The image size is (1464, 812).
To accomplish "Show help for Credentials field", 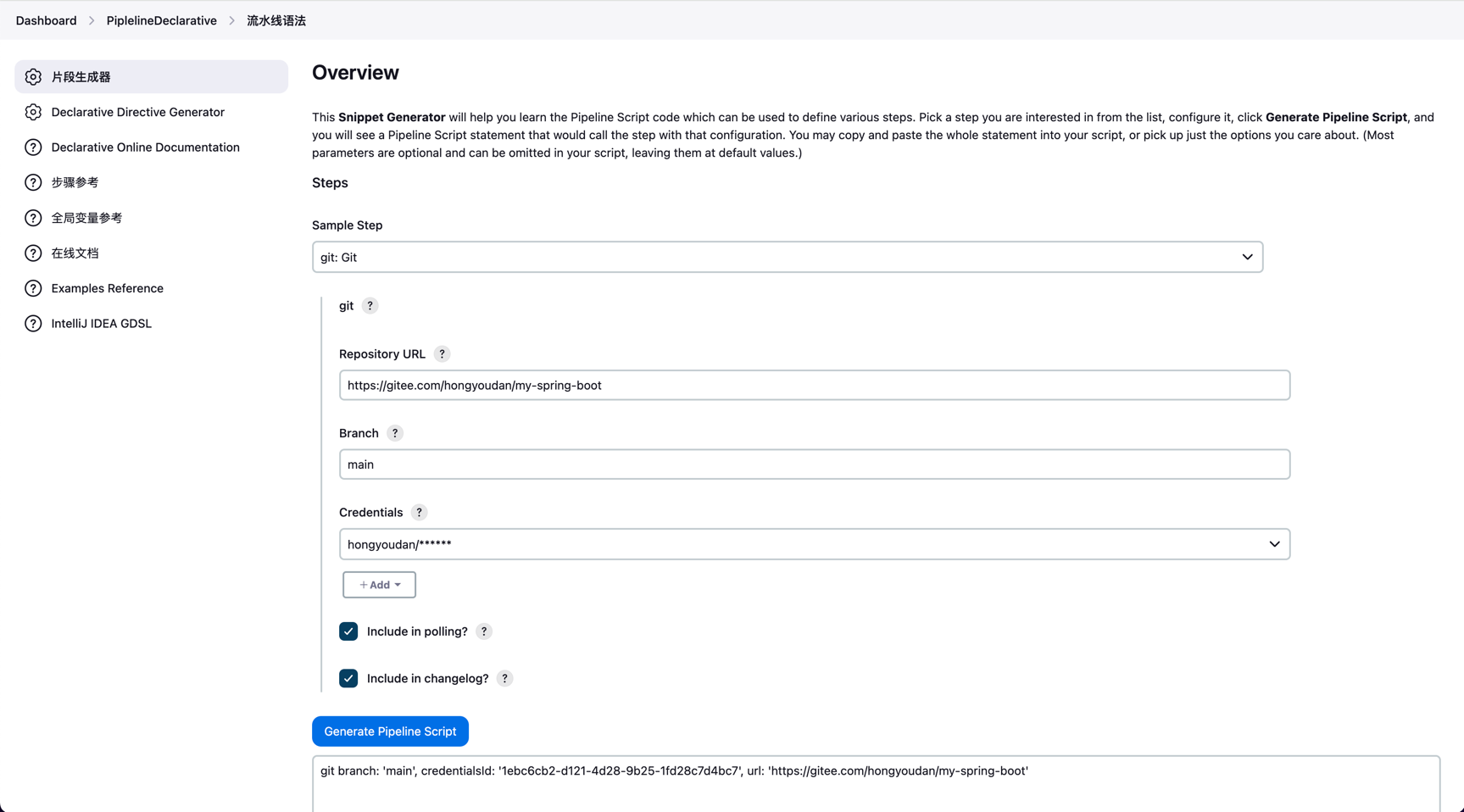I will tap(419, 513).
